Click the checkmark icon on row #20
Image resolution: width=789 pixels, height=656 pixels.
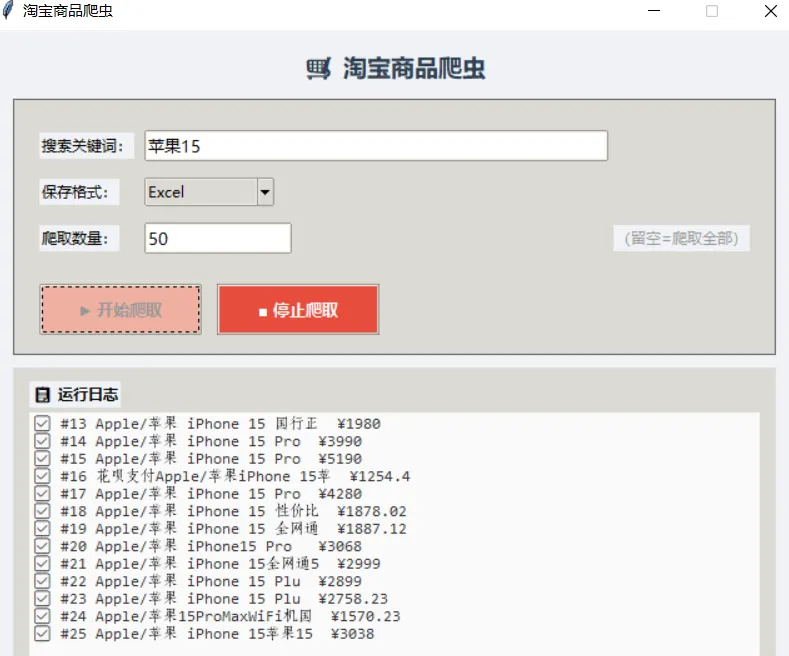point(42,546)
